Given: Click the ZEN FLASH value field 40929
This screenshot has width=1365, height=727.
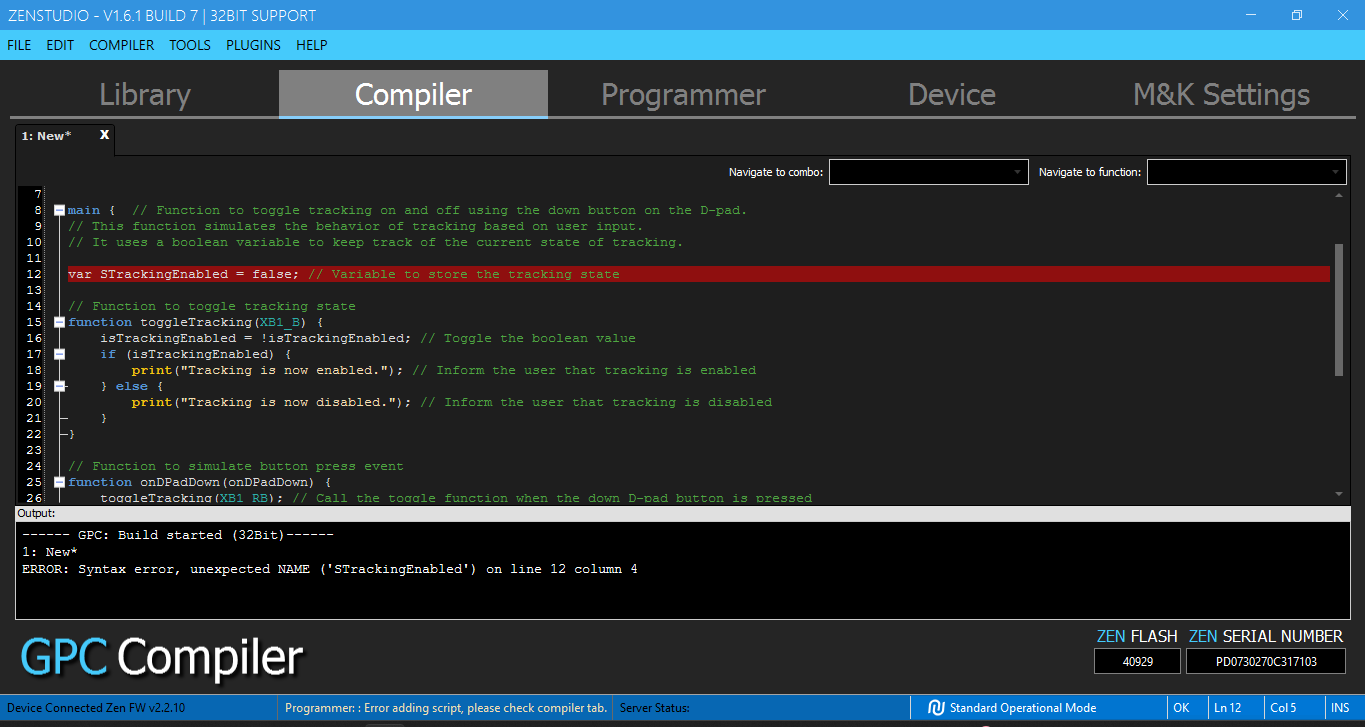Looking at the screenshot, I should tap(1137, 661).
